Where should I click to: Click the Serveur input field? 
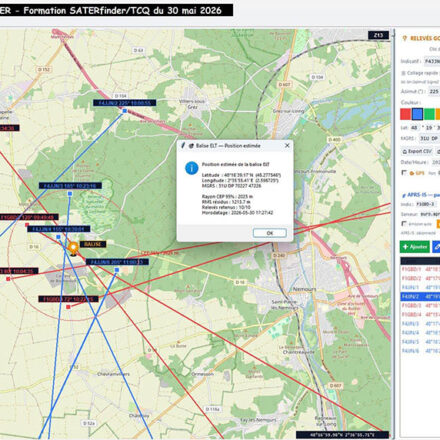[429, 214]
